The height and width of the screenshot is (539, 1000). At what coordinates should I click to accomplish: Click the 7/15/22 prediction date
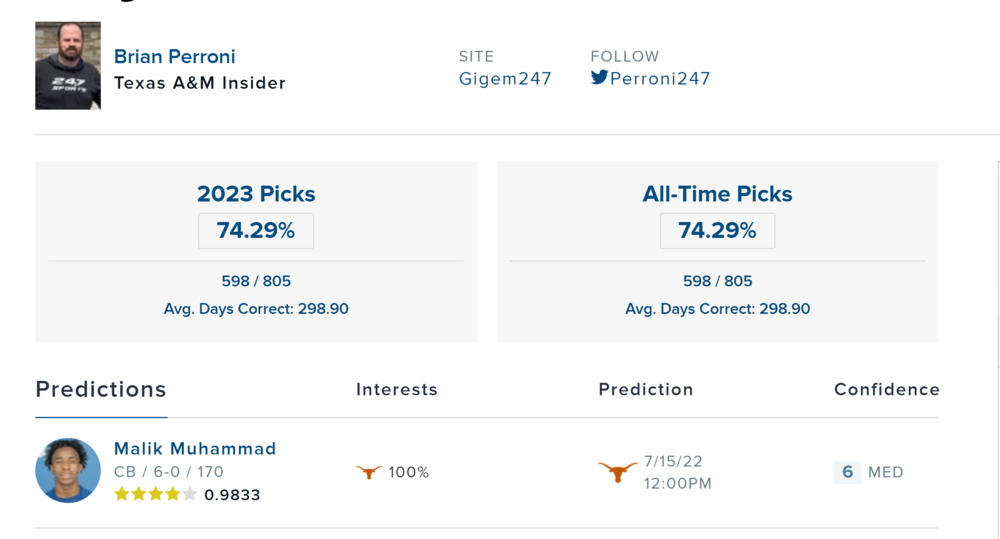coord(673,461)
